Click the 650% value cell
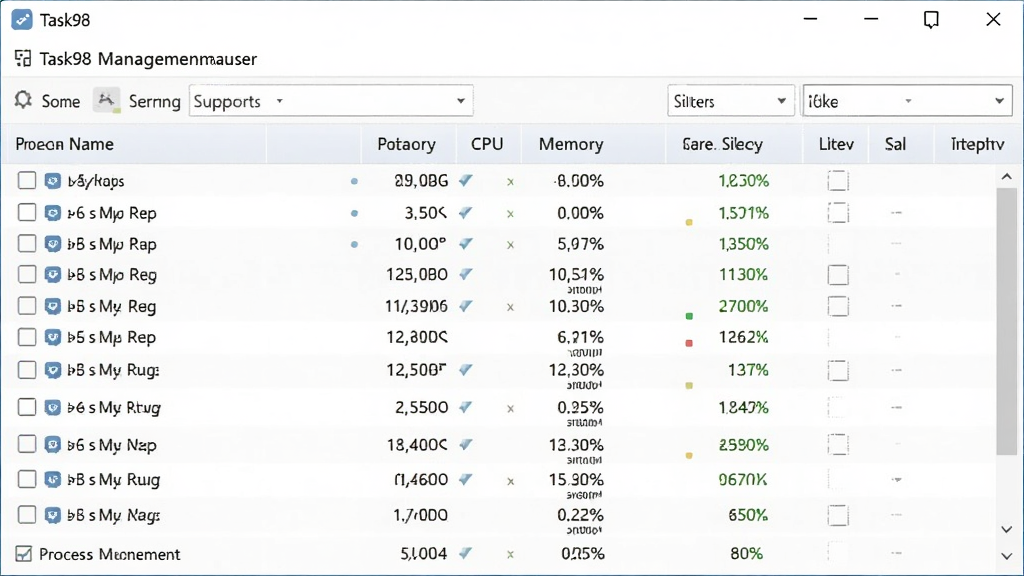The image size is (1024, 576). (748, 515)
